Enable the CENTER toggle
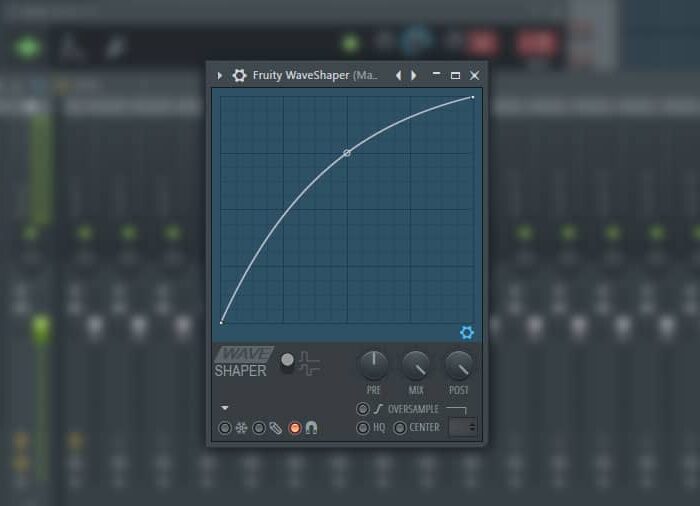 400,428
